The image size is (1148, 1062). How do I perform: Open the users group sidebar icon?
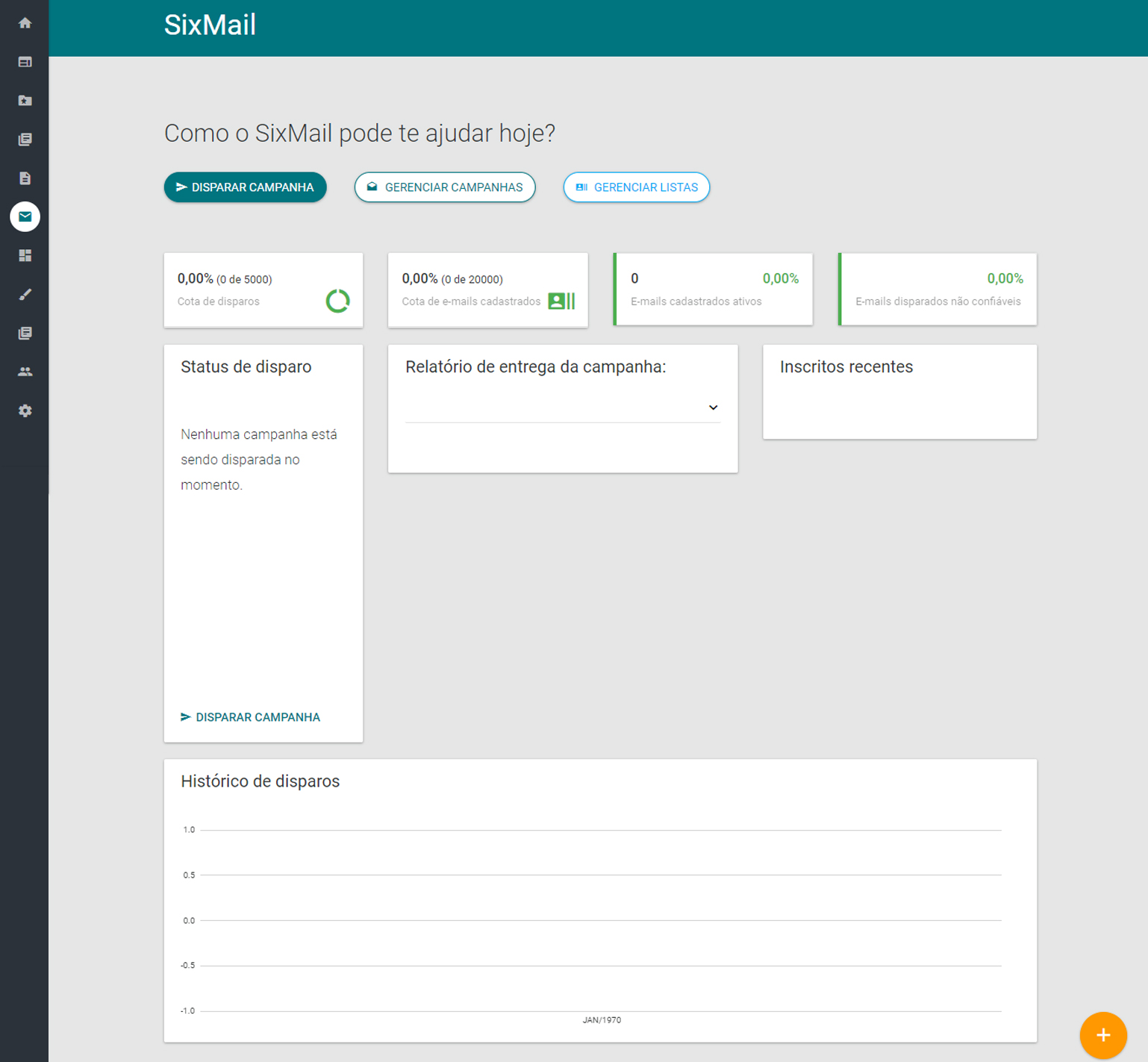[25, 372]
